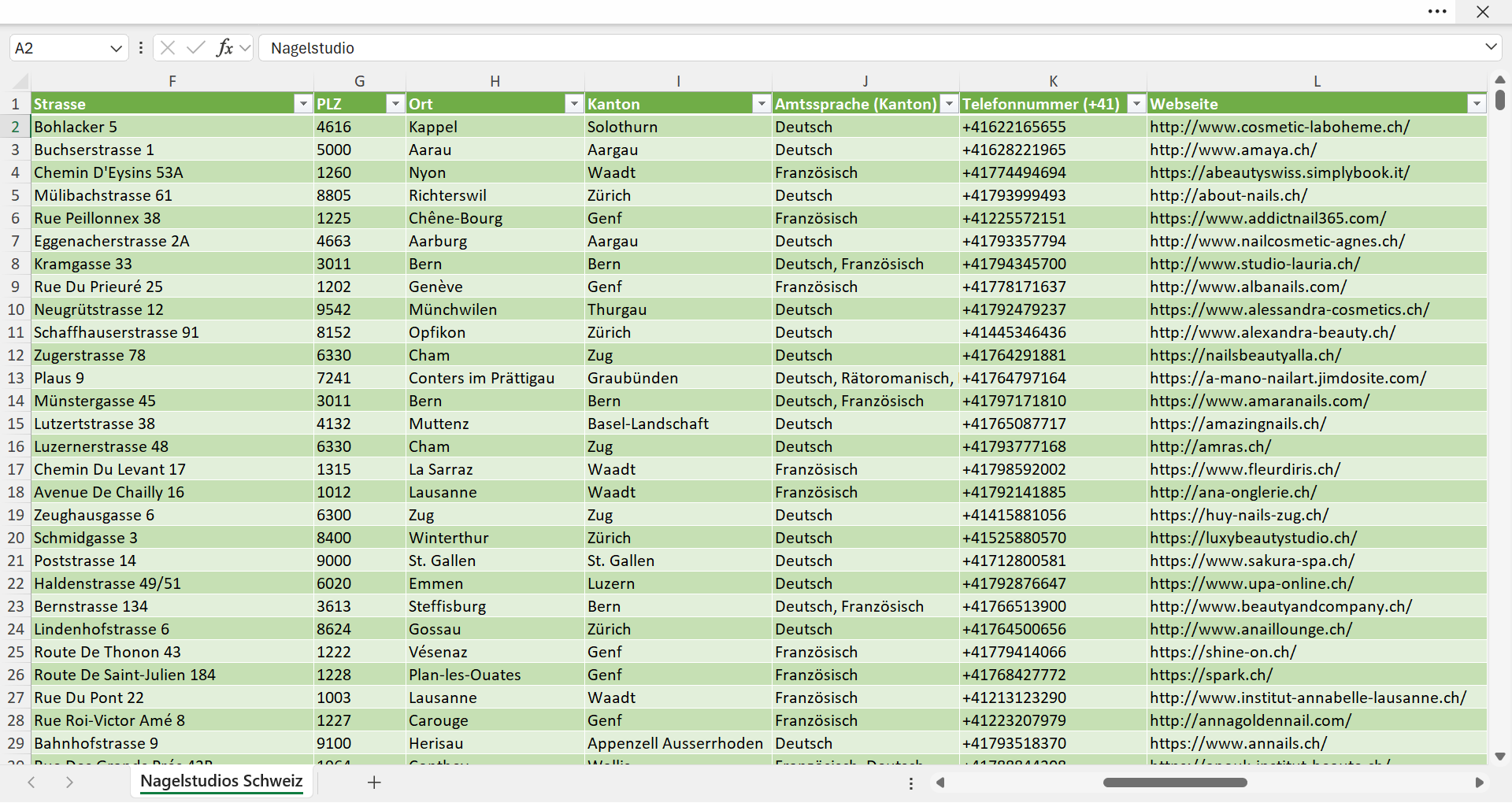Click the vertical scrollbar thumb
Image resolution: width=1512 pixels, height=803 pixels.
tap(1500, 100)
